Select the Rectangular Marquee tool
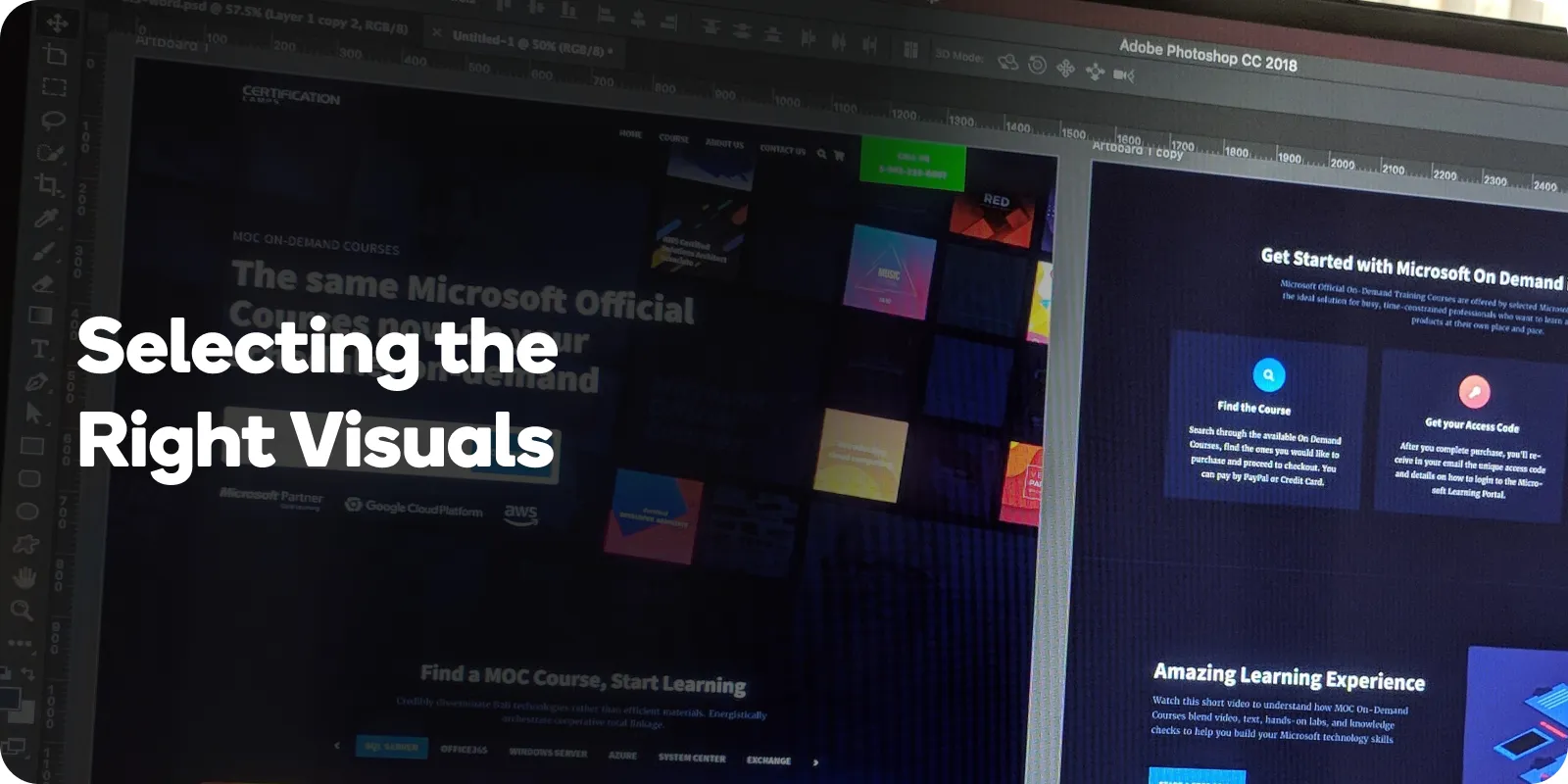The height and width of the screenshot is (784, 1568). tap(54, 87)
